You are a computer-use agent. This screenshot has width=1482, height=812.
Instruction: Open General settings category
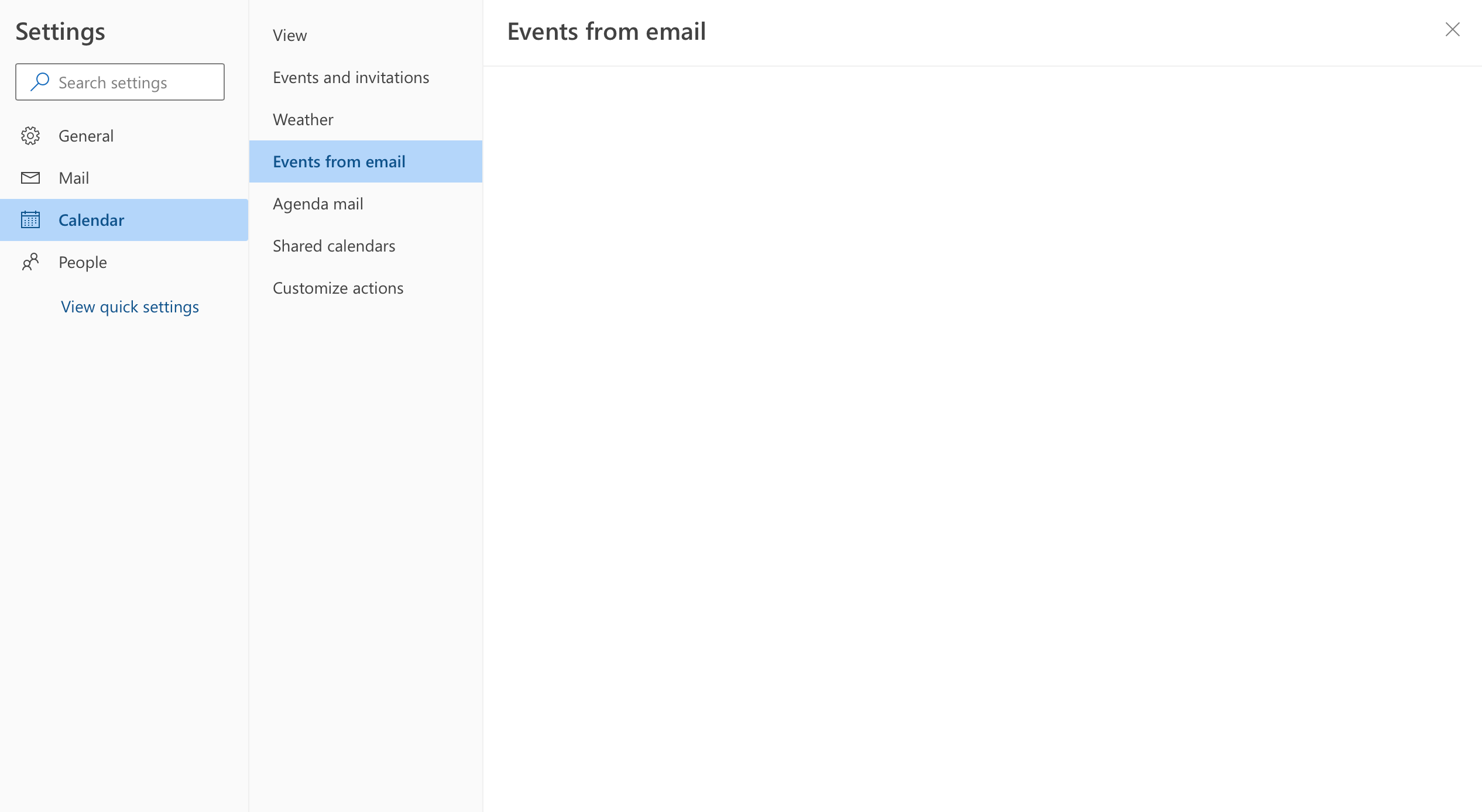coord(124,136)
